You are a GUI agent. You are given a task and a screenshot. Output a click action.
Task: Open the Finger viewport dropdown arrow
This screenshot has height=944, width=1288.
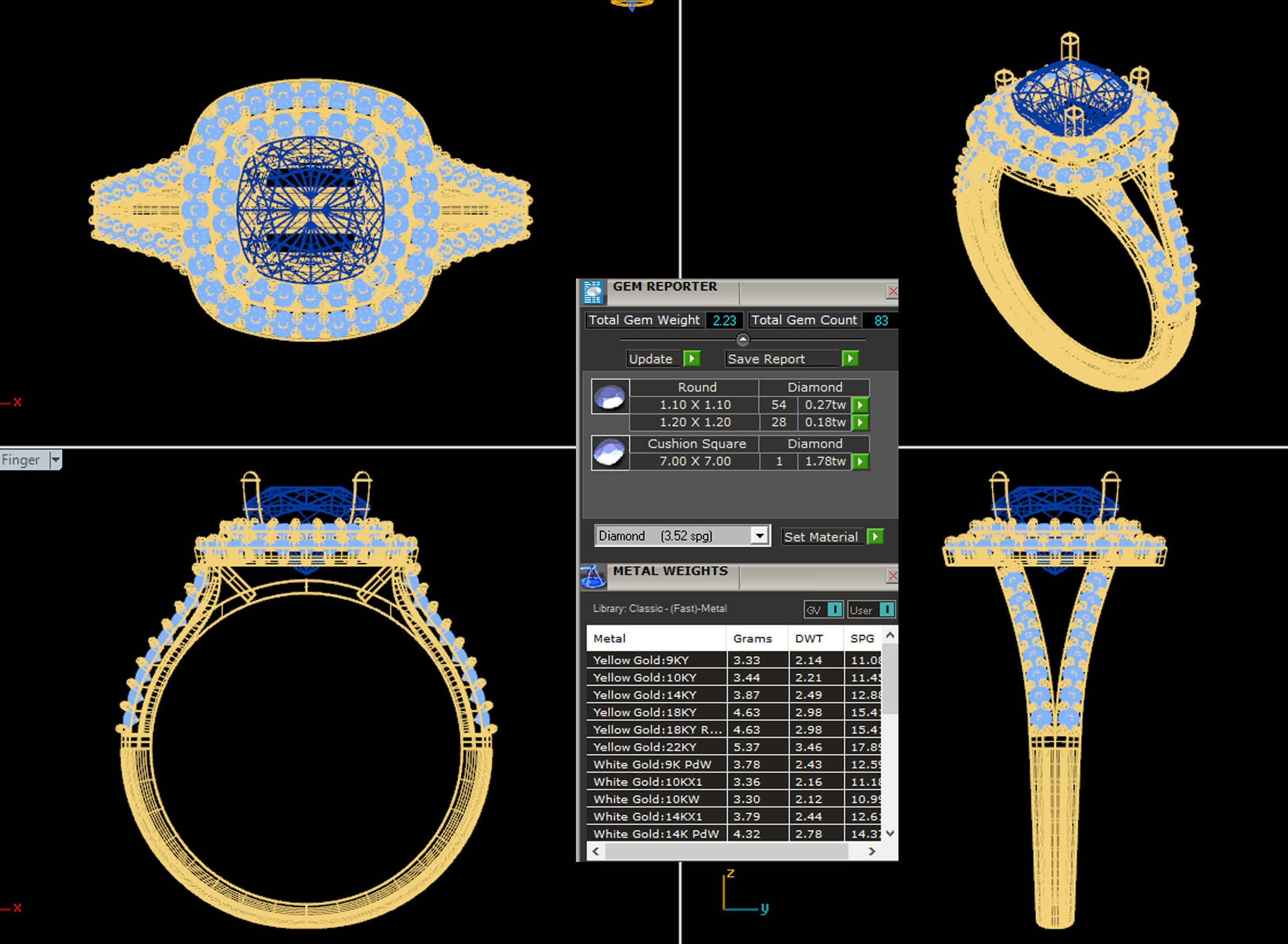56,460
